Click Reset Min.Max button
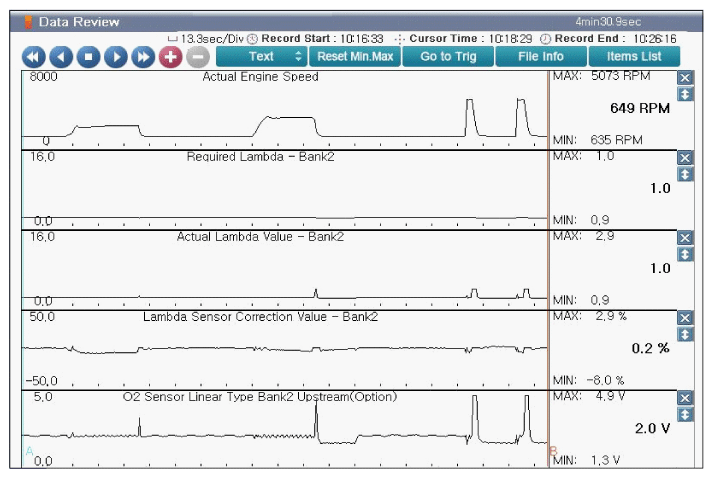The width and height of the screenshot is (713, 478). click(x=355, y=57)
